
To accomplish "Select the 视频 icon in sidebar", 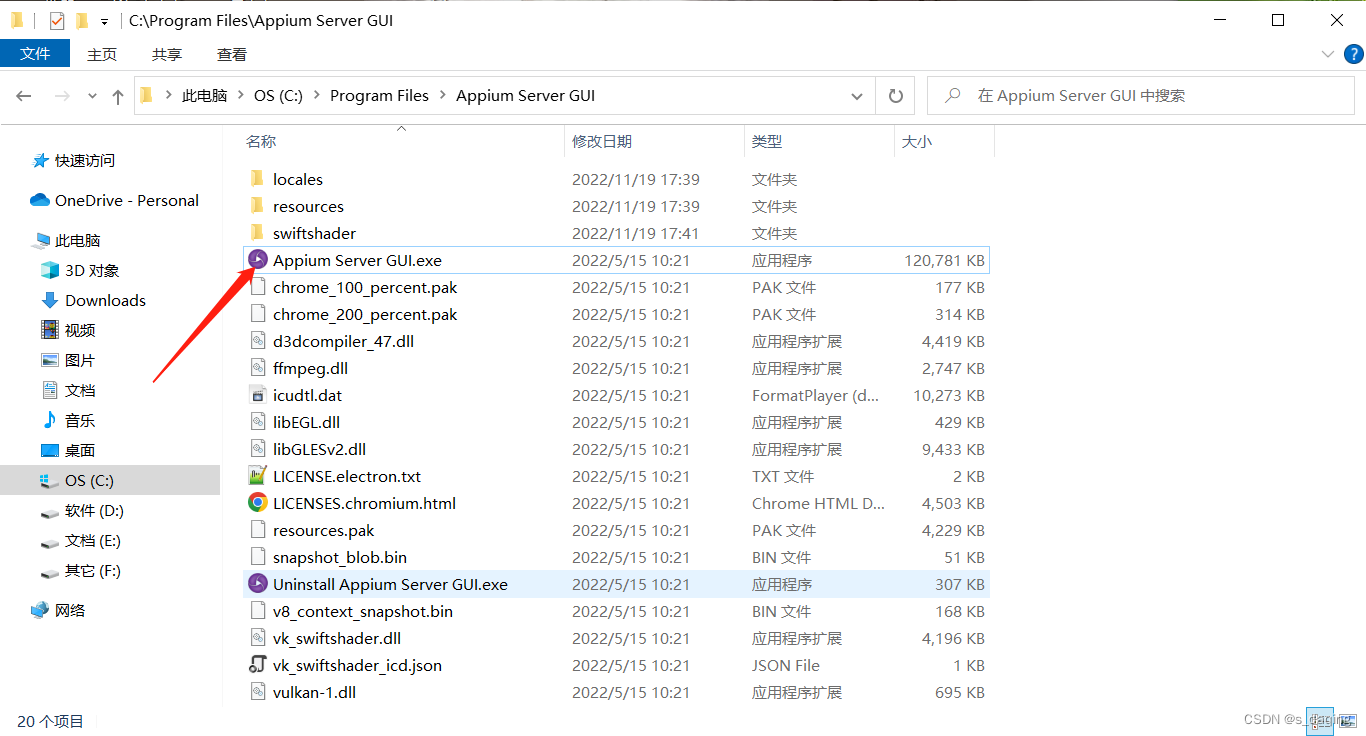I will 50,330.
